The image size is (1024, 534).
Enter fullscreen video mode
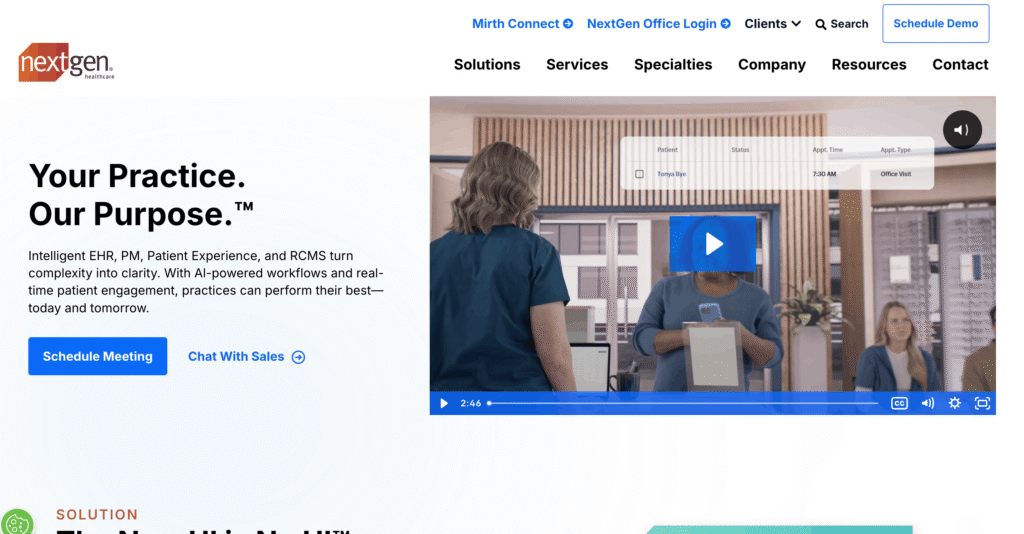(x=982, y=403)
